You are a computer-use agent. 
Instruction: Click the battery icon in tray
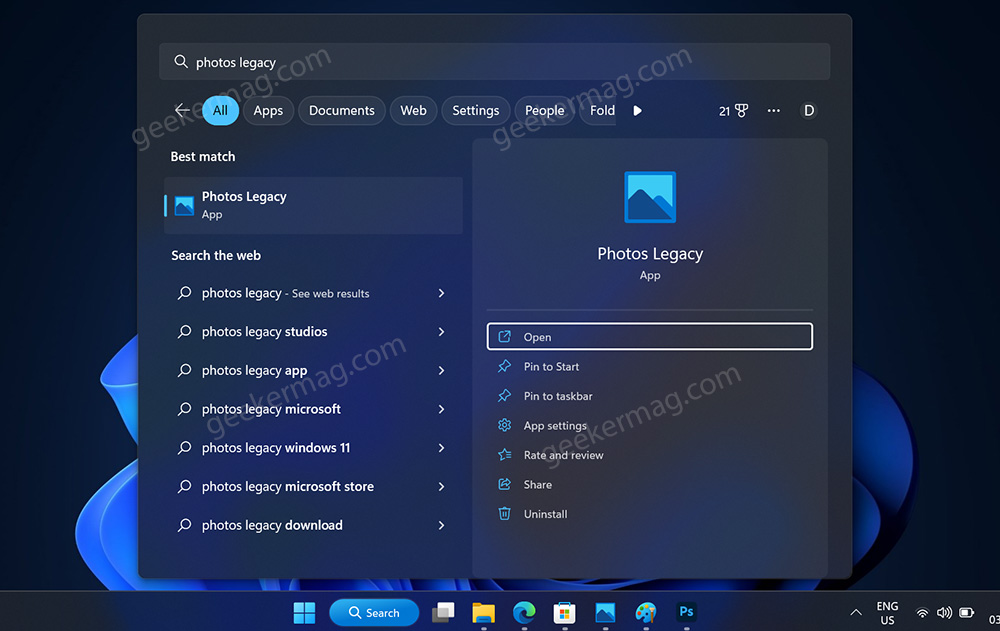tap(967, 613)
